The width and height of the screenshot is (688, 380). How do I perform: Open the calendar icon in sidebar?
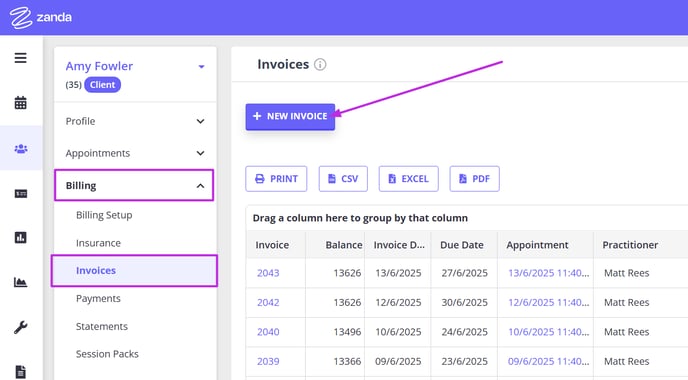tap(20, 103)
